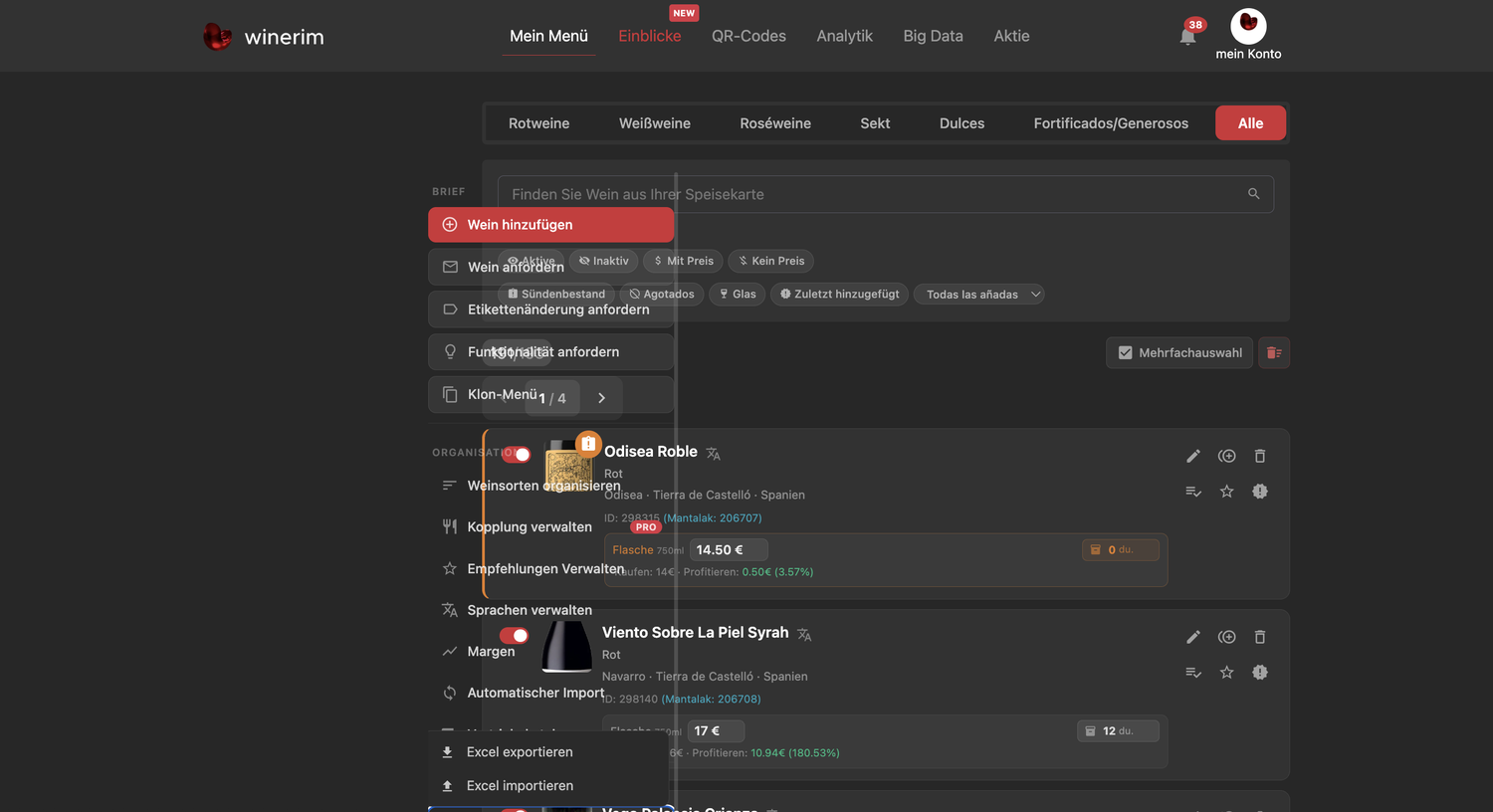The image size is (1493, 812).
Task: Open the QR-Codes tab
Action: [748, 36]
